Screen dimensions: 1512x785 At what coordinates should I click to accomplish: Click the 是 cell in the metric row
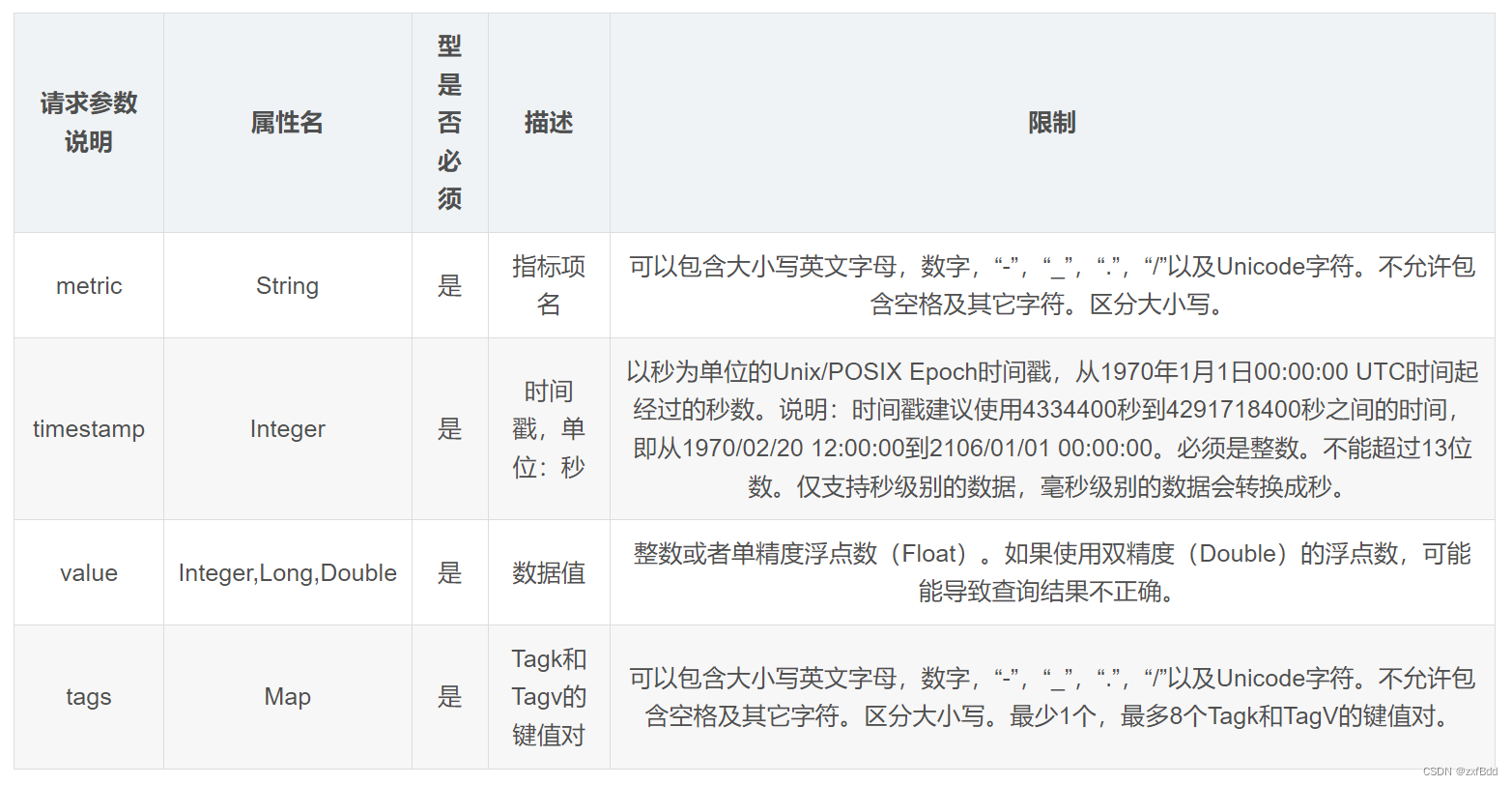(450, 285)
